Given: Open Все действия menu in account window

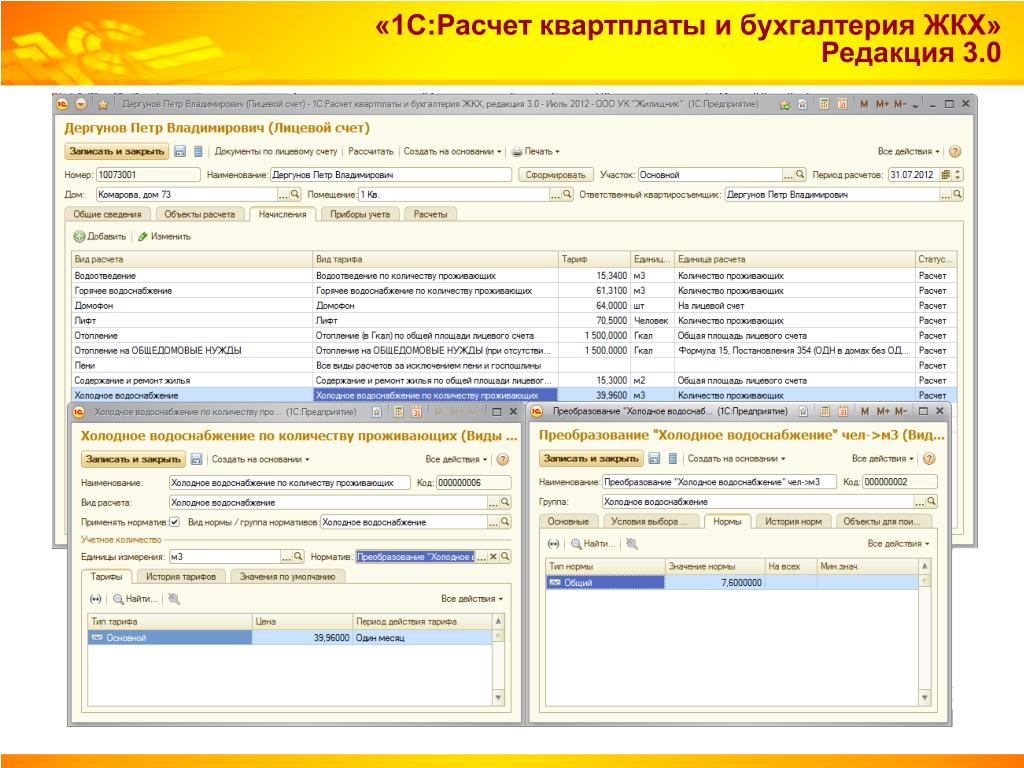Looking at the screenshot, I should pyautogui.click(x=908, y=152).
